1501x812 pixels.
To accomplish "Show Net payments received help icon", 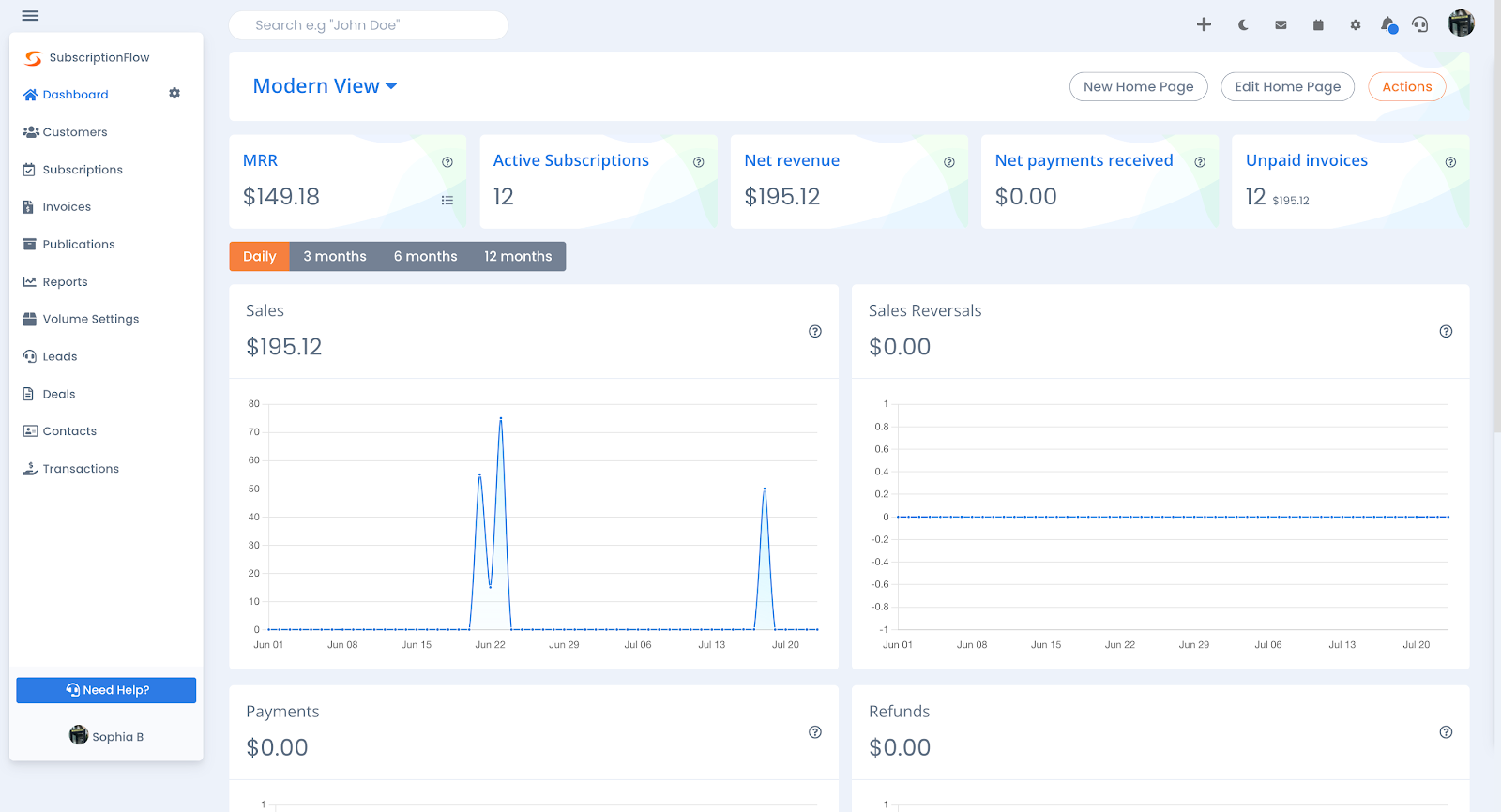I will pos(1200,162).
